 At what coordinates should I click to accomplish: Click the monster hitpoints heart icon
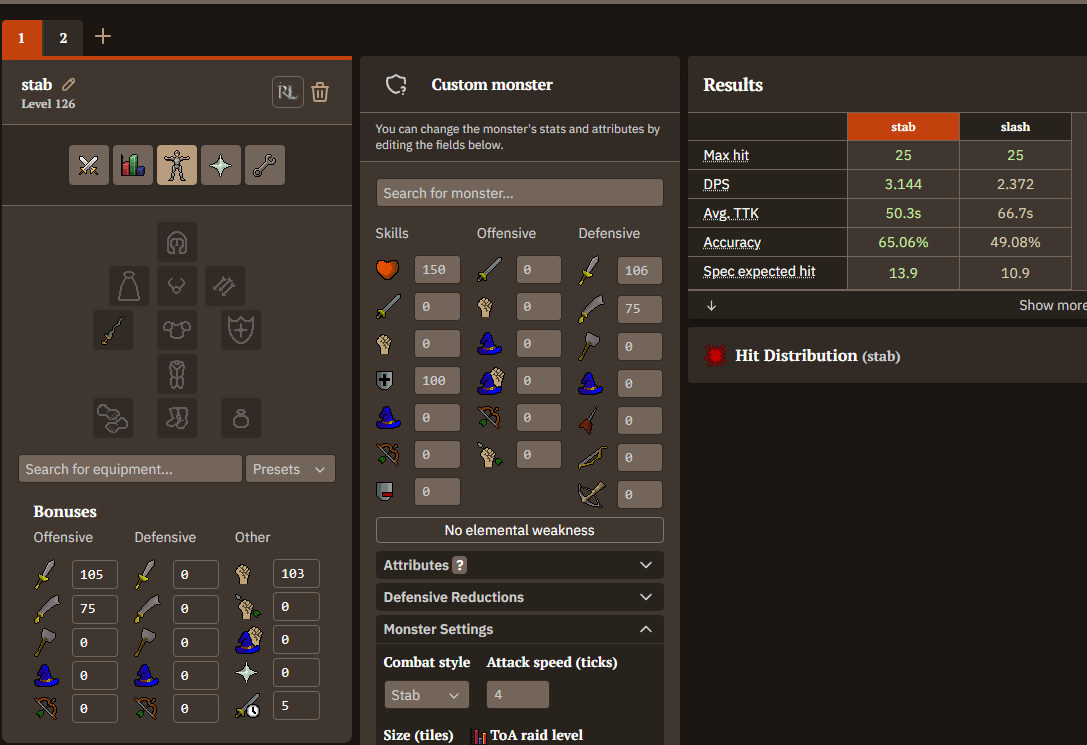point(388,270)
